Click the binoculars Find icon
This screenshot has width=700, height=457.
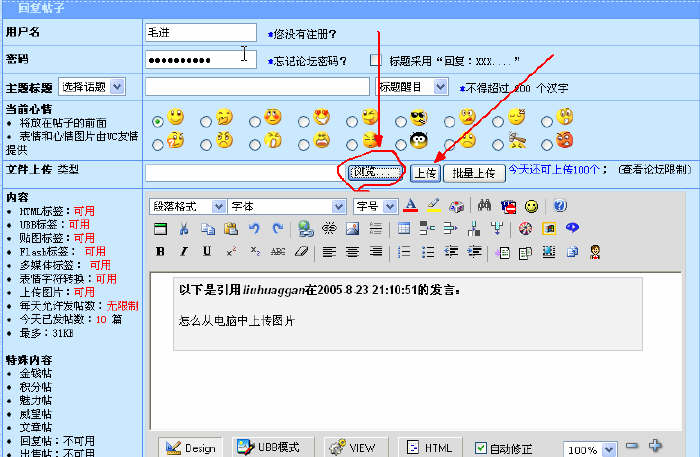(485, 206)
